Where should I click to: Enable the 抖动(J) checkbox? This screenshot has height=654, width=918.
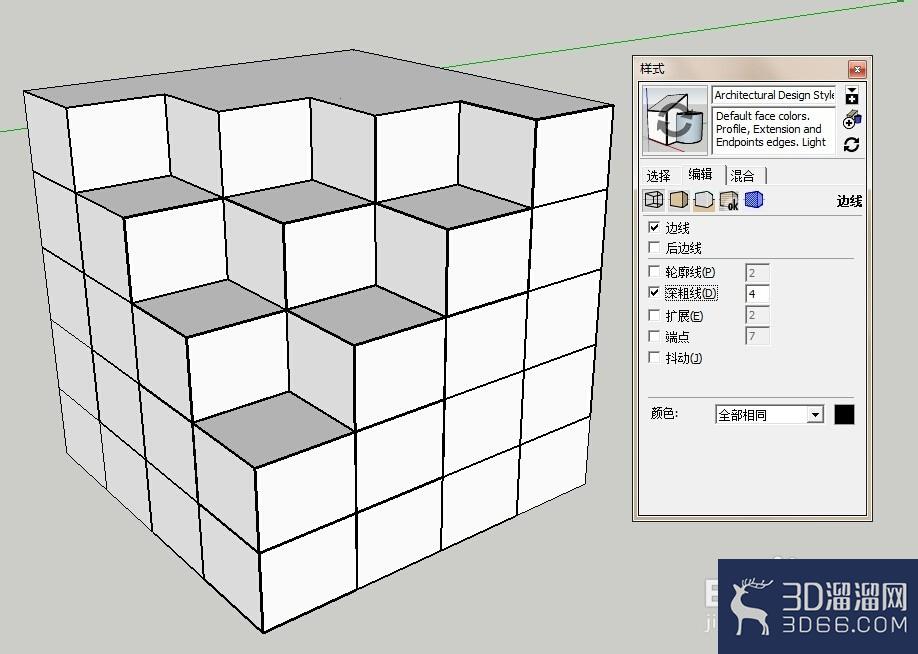[655, 357]
